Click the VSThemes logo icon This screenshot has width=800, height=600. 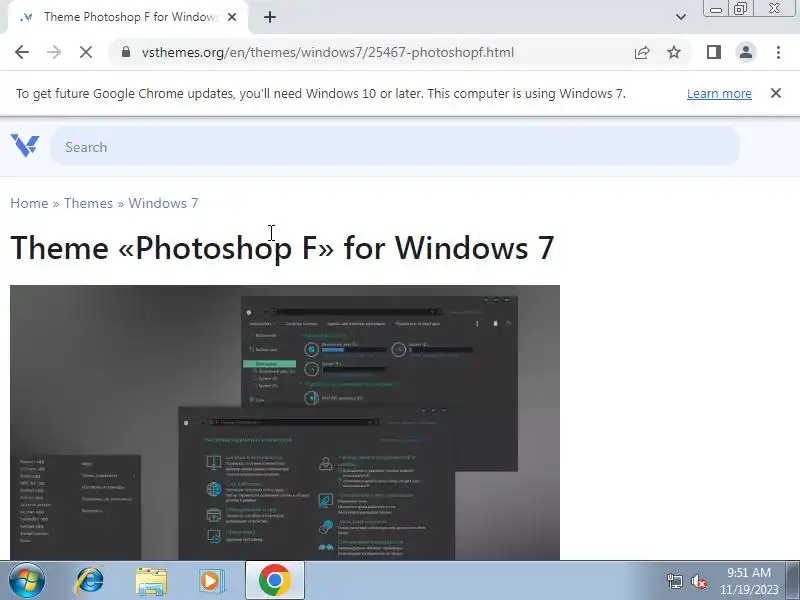tap(24, 145)
